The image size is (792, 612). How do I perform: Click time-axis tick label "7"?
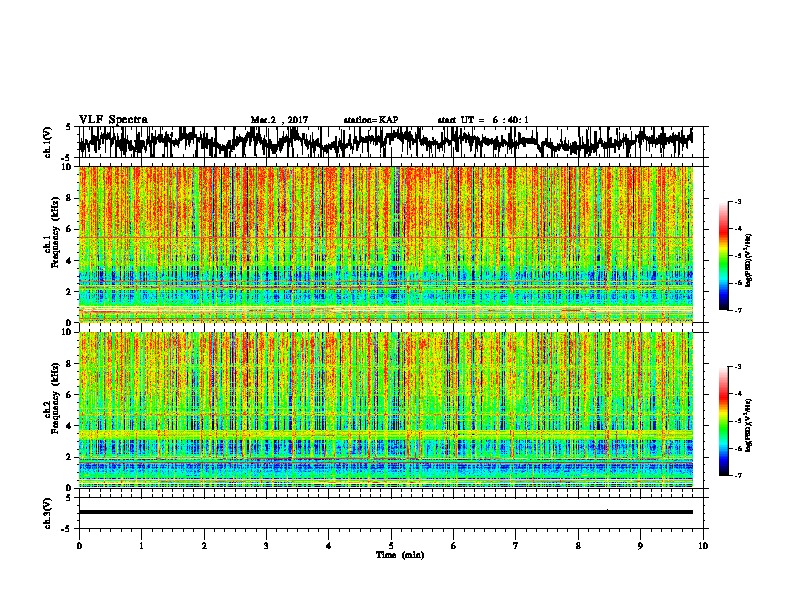pyautogui.click(x=516, y=546)
